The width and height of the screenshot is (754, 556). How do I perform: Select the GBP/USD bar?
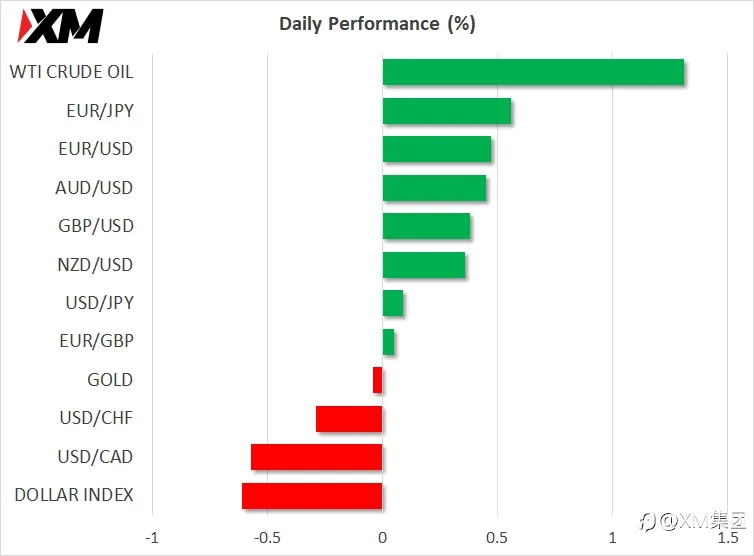(427, 226)
